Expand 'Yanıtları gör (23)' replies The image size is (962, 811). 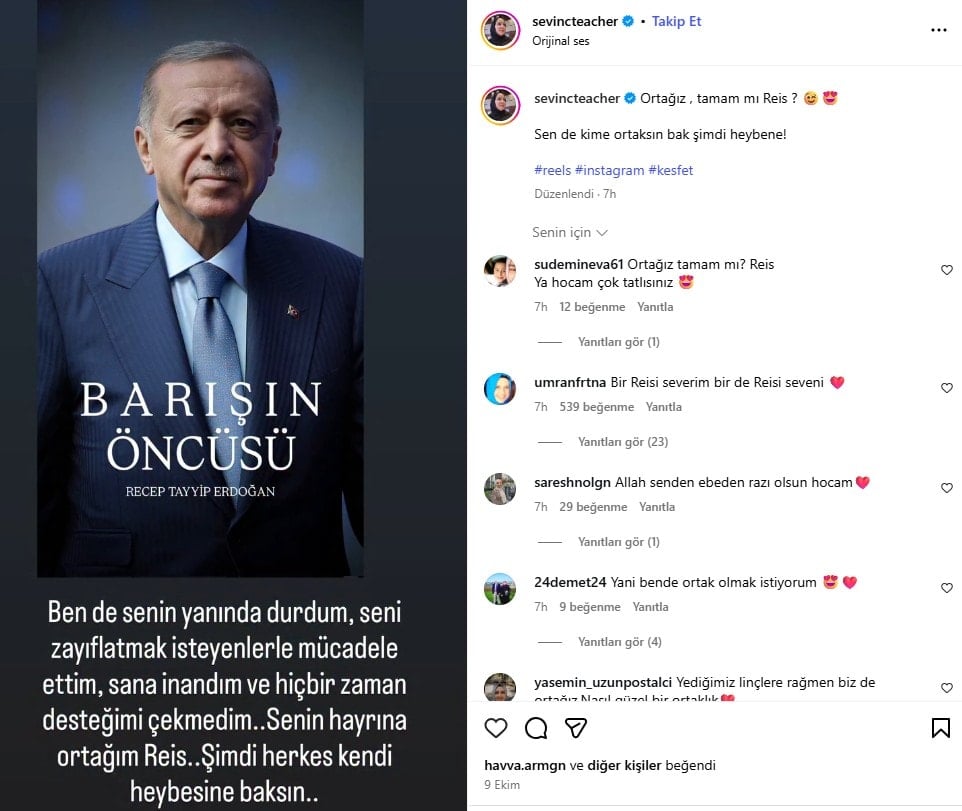[x=623, y=442]
